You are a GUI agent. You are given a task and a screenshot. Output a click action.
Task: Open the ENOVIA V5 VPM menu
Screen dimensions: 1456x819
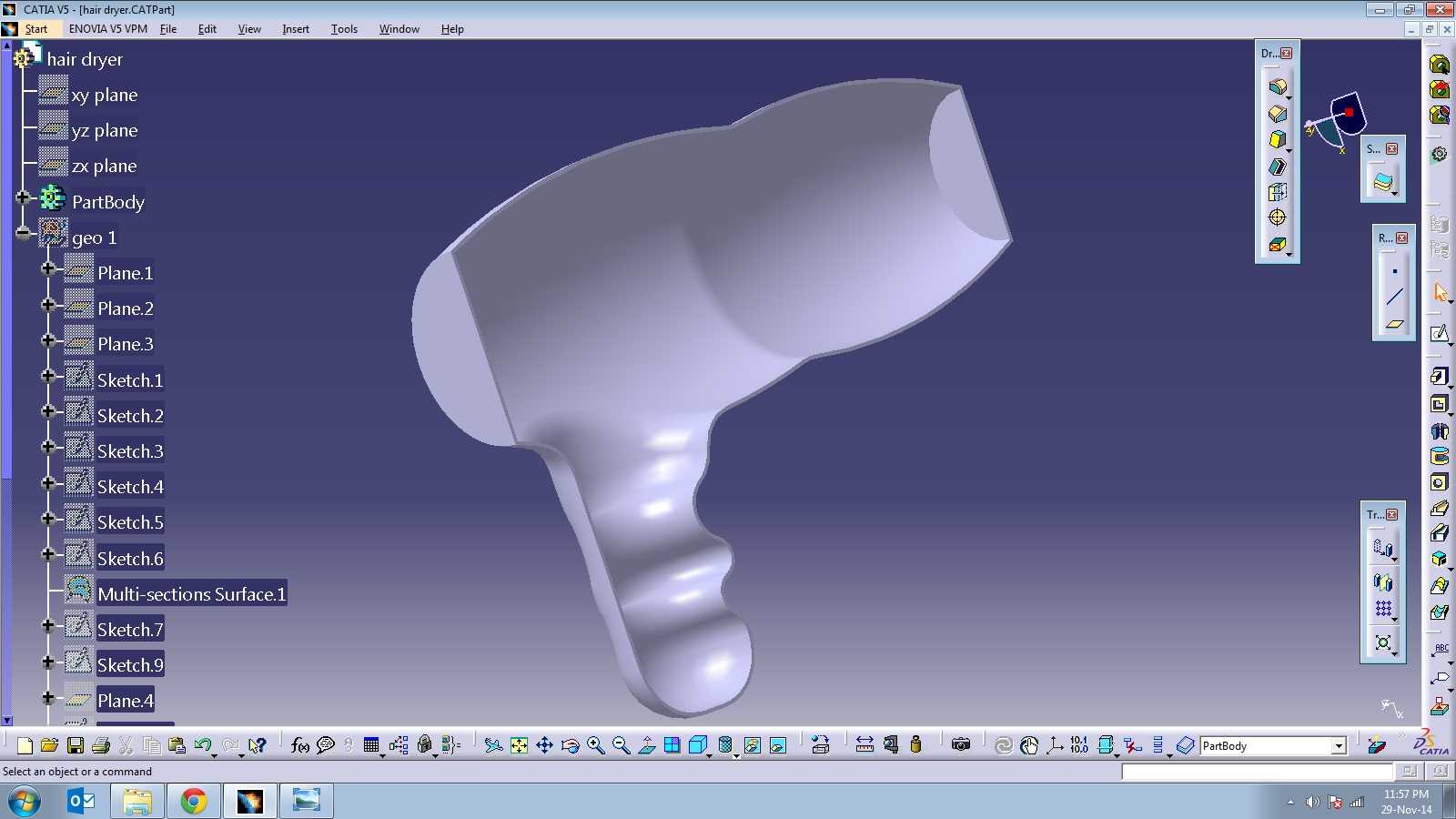point(108,29)
